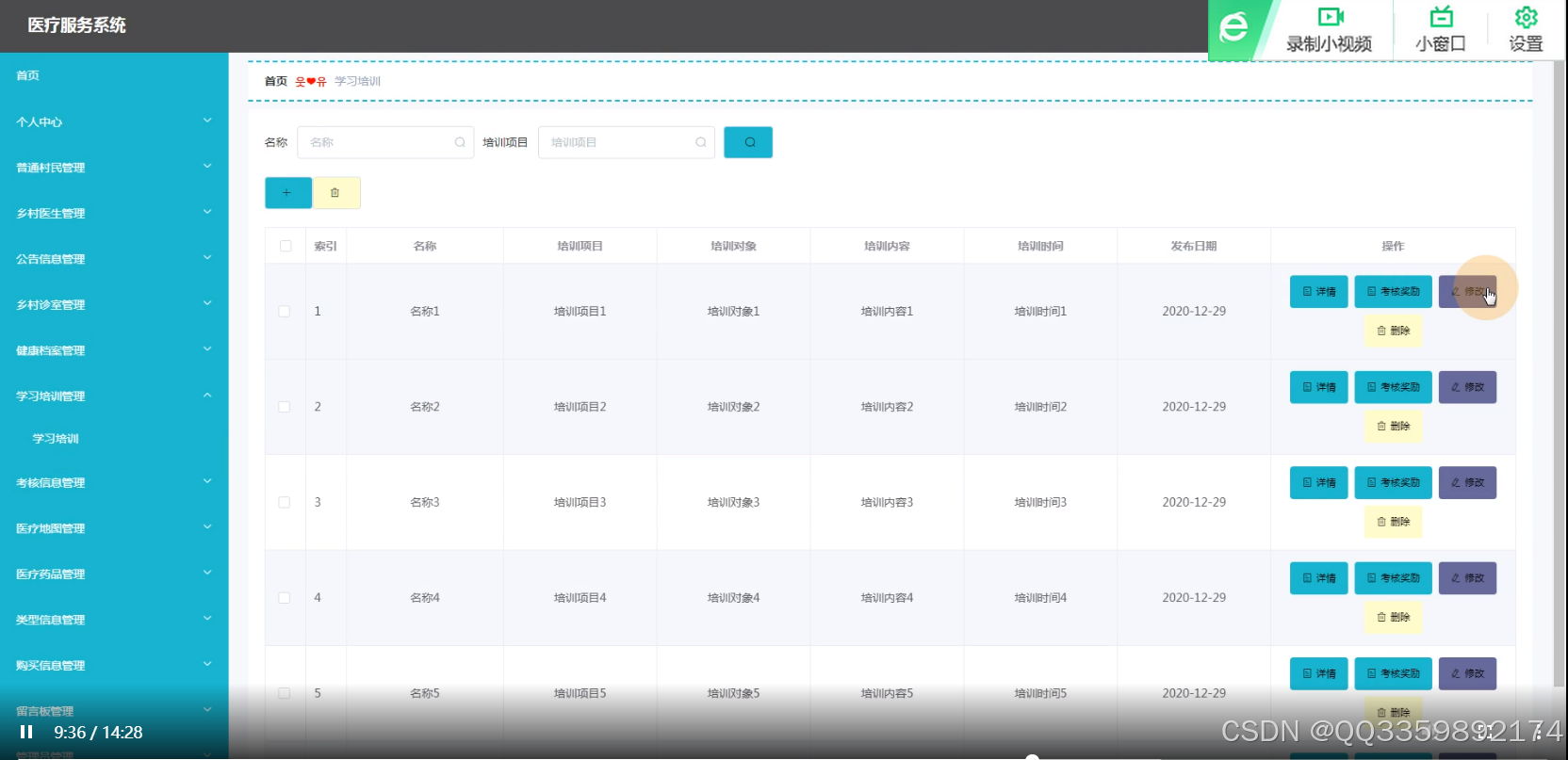1568x760 pixels.
Task: Check the checkbox for row 名称5
Action: [284, 693]
